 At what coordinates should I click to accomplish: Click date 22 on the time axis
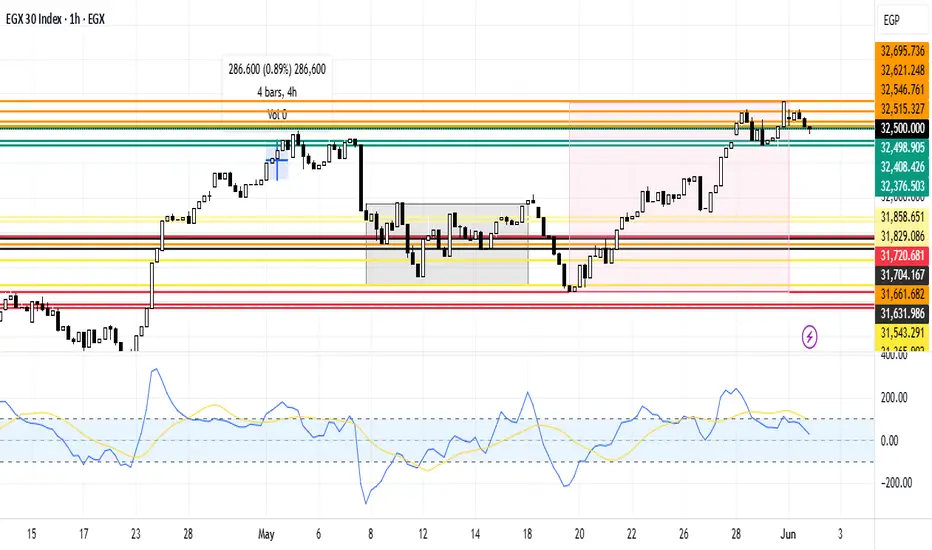(x=631, y=534)
